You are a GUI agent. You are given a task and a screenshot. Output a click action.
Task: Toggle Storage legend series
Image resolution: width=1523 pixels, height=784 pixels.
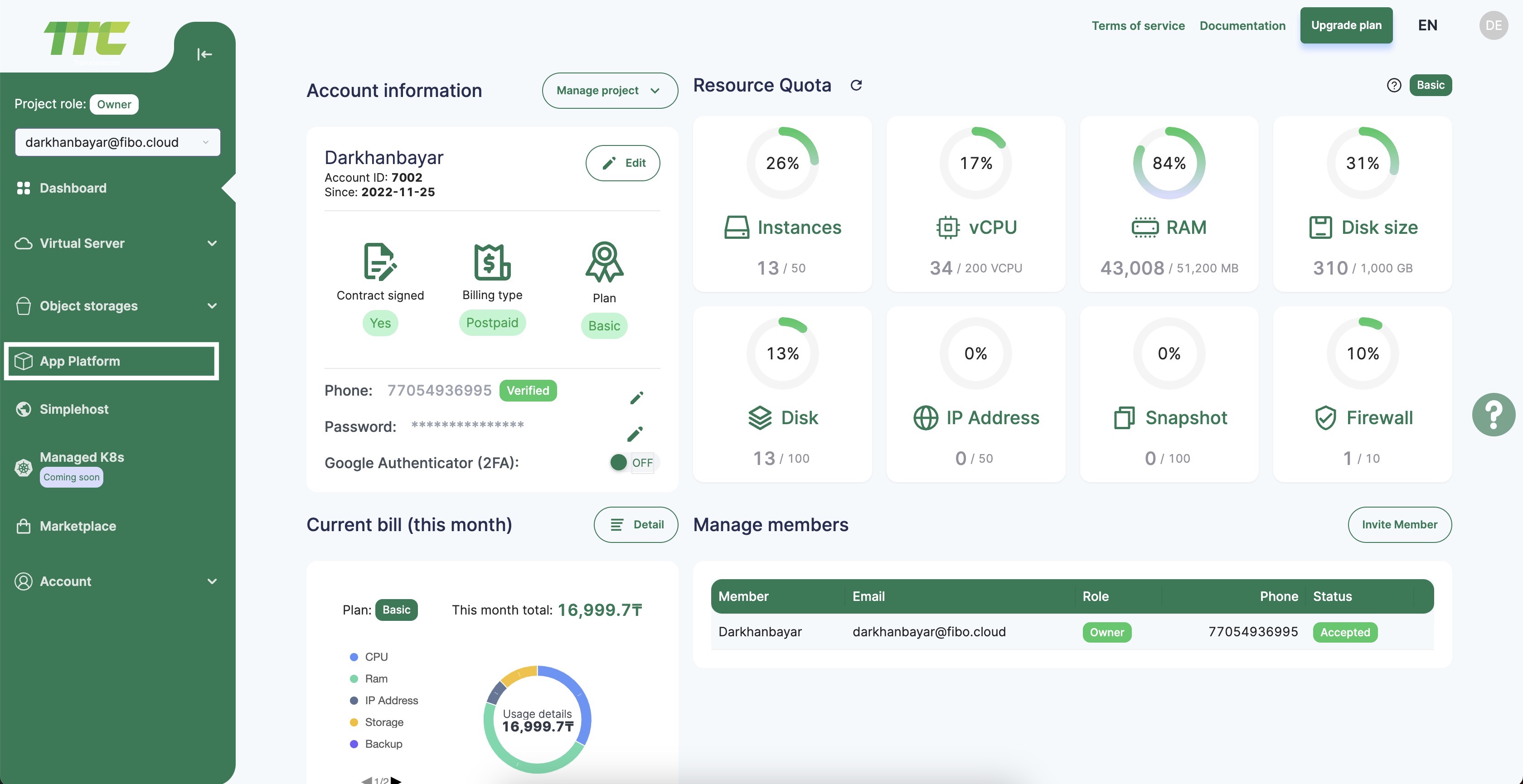[377, 722]
